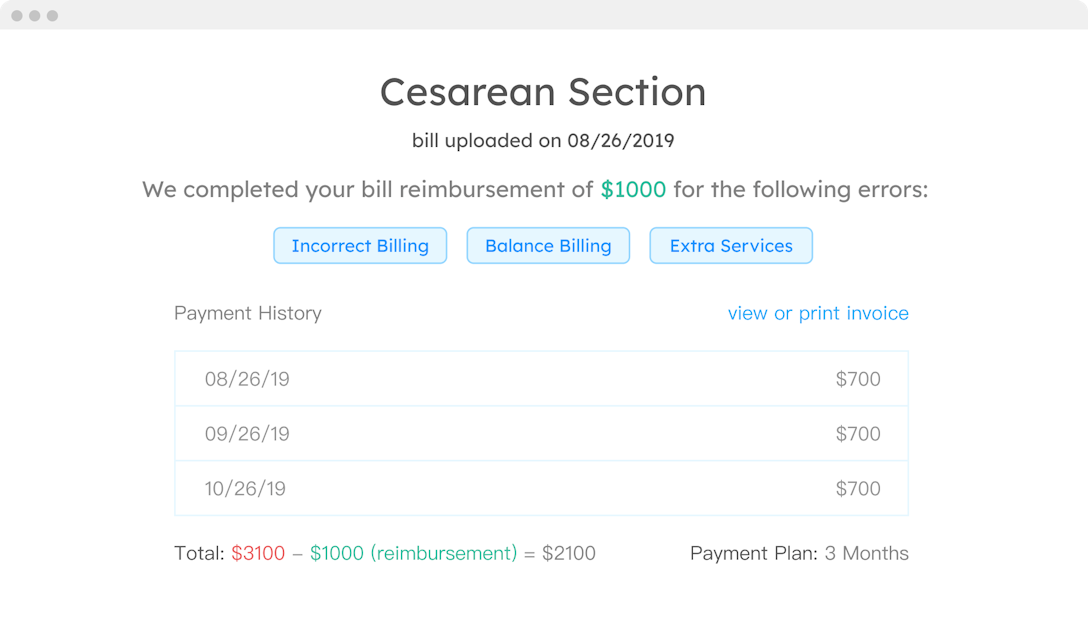Image resolution: width=1088 pixels, height=642 pixels.
Task: Click the green $1000 in the headline sentence
Action: point(633,189)
